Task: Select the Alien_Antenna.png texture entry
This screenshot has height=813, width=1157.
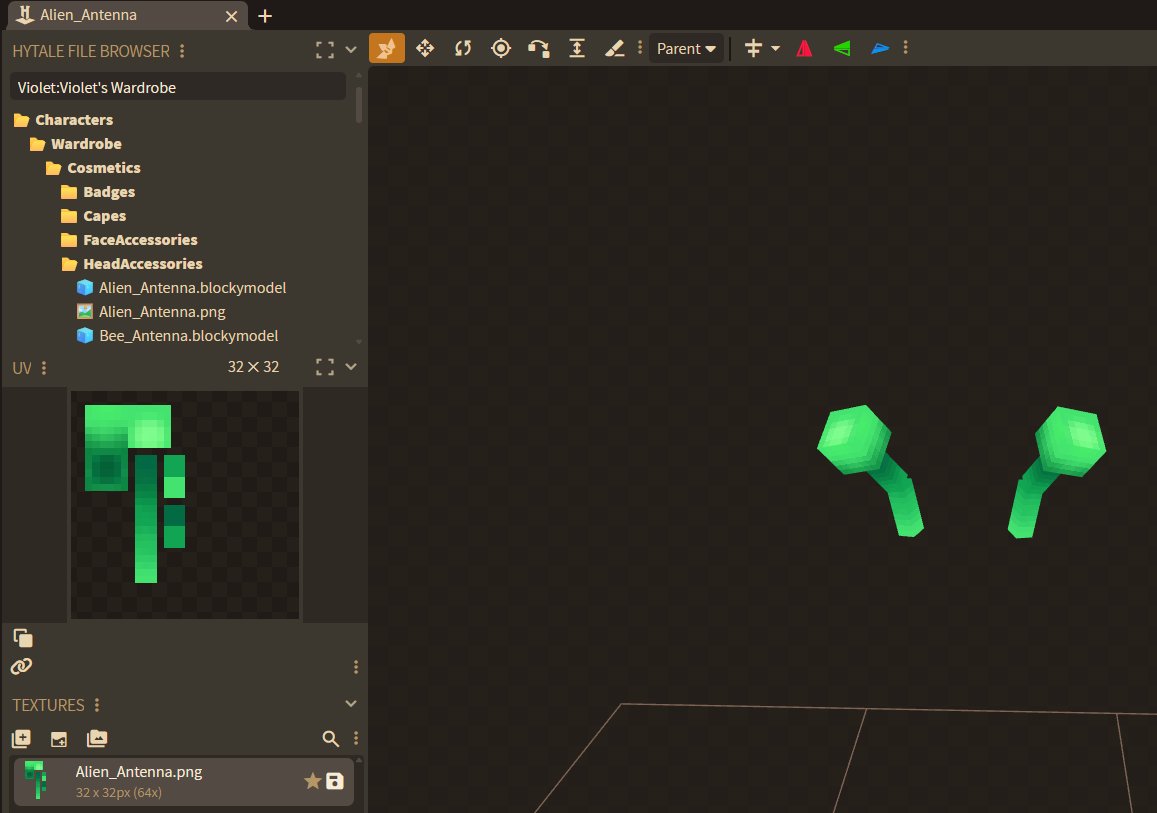Action: click(184, 781)
